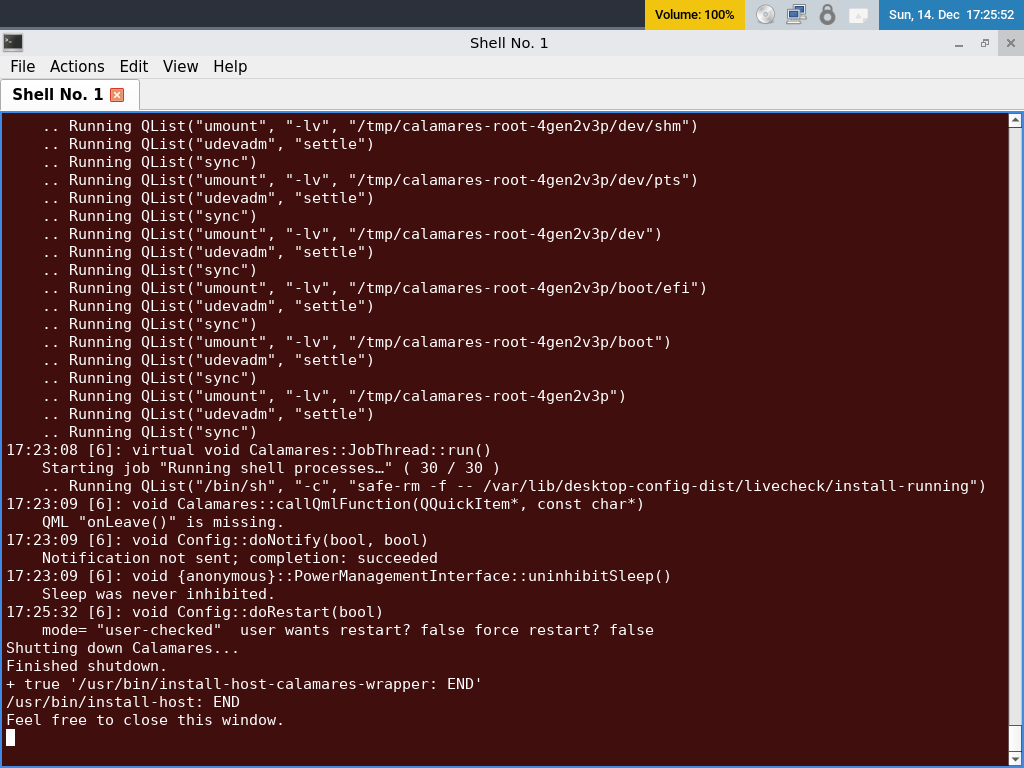Click the terminal icon in the title bar
The width and height of the screenshot is (1024, 768).
(x=13, y=42)
